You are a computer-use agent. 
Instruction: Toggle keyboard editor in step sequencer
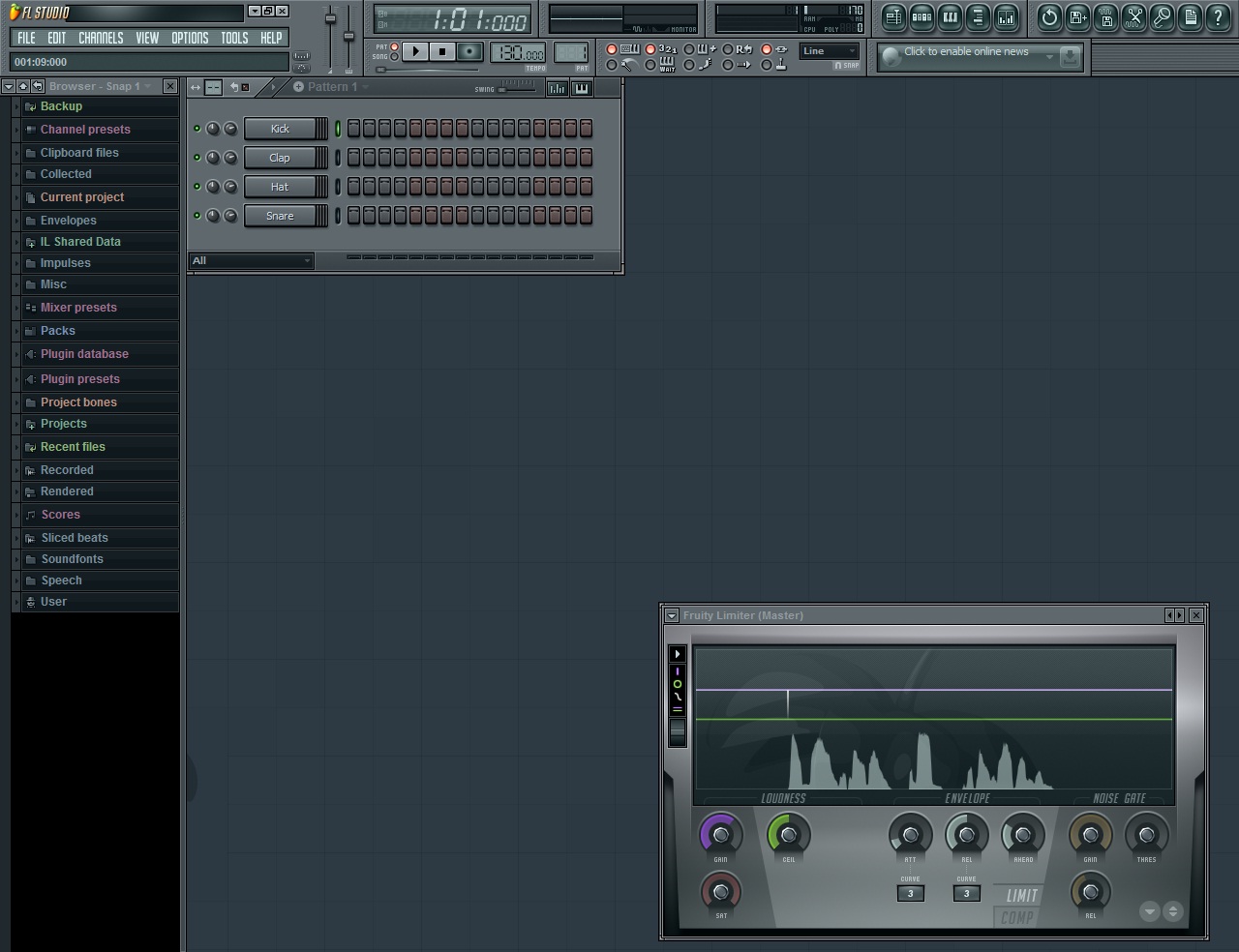[x=581, y=88]
